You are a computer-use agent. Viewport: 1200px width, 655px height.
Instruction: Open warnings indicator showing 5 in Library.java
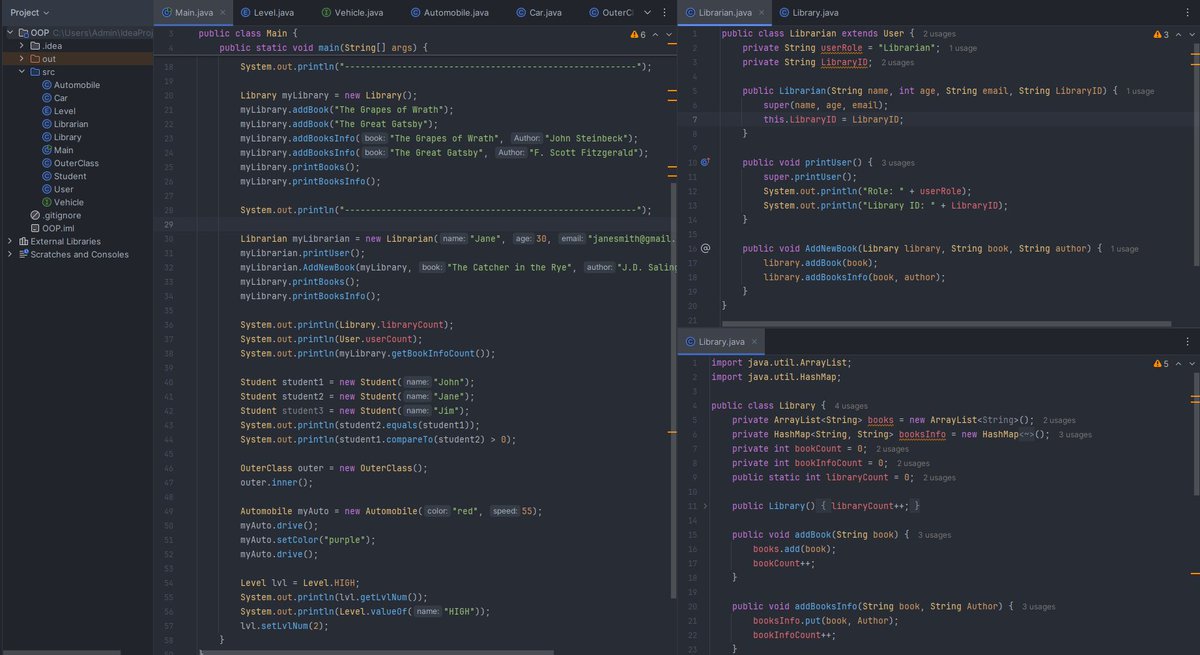1161,363
